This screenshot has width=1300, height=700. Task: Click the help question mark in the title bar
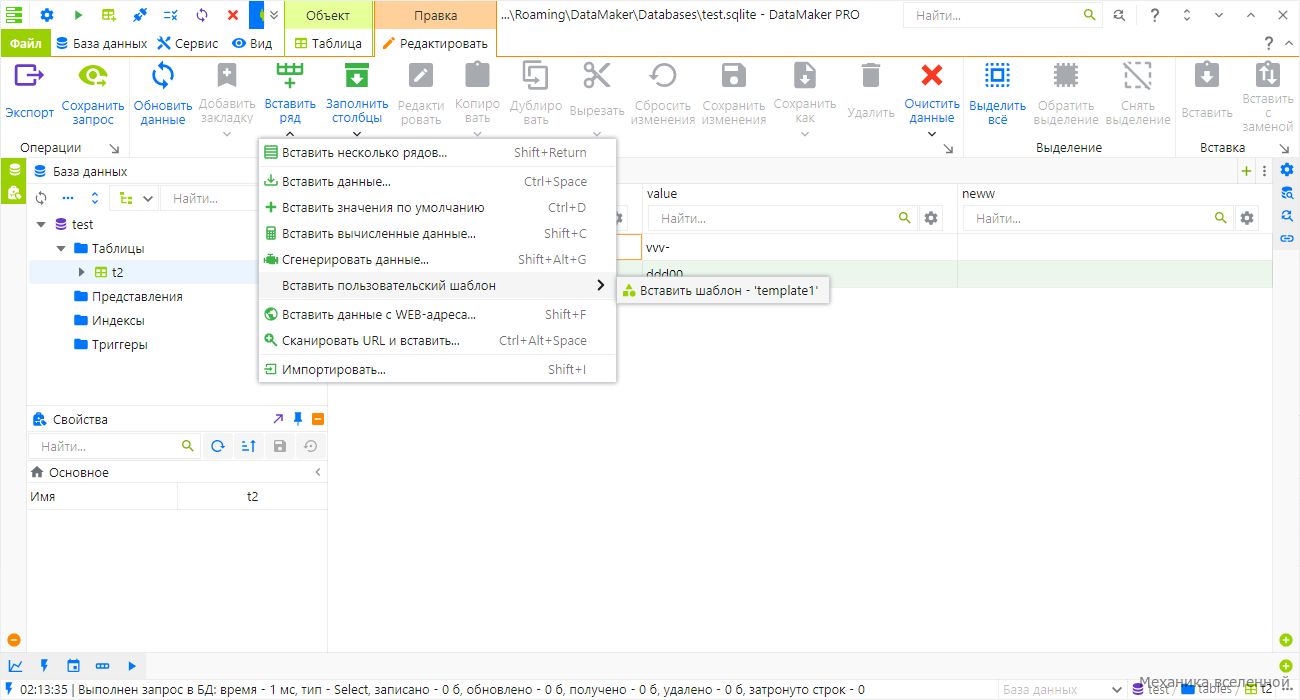coord(1155,15)
